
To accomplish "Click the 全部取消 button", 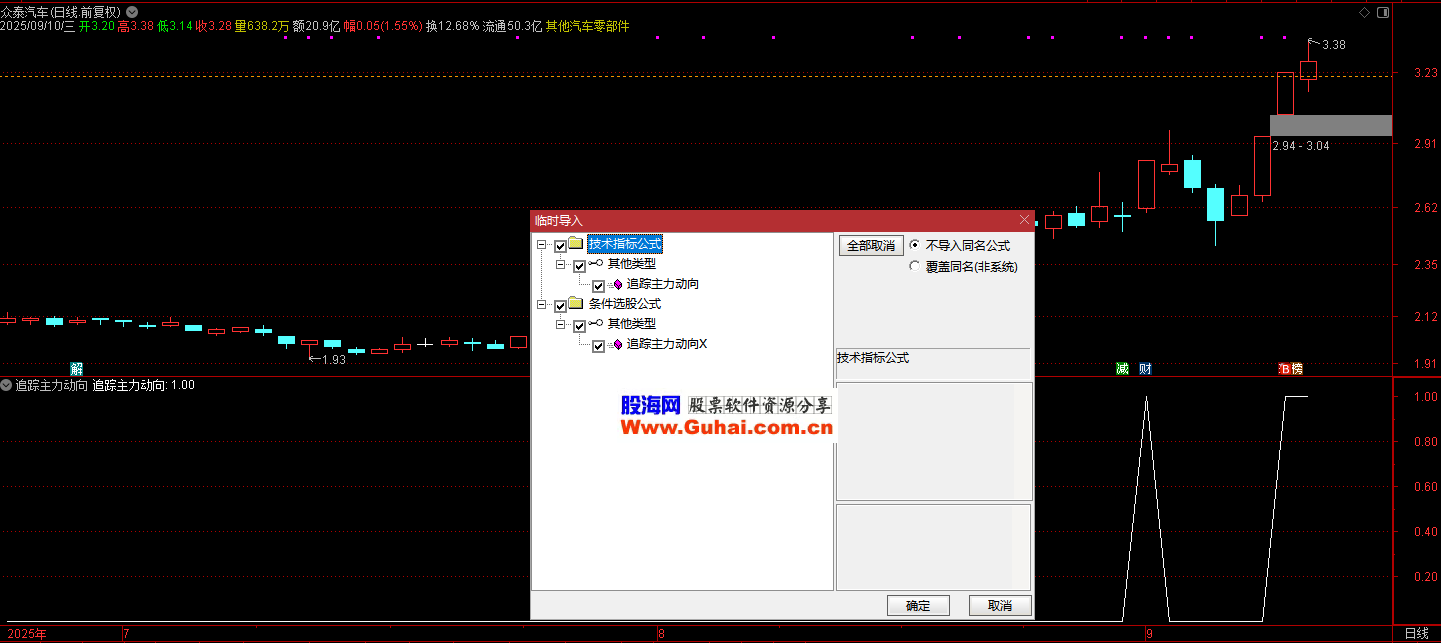I will click(x=871, y=245).
